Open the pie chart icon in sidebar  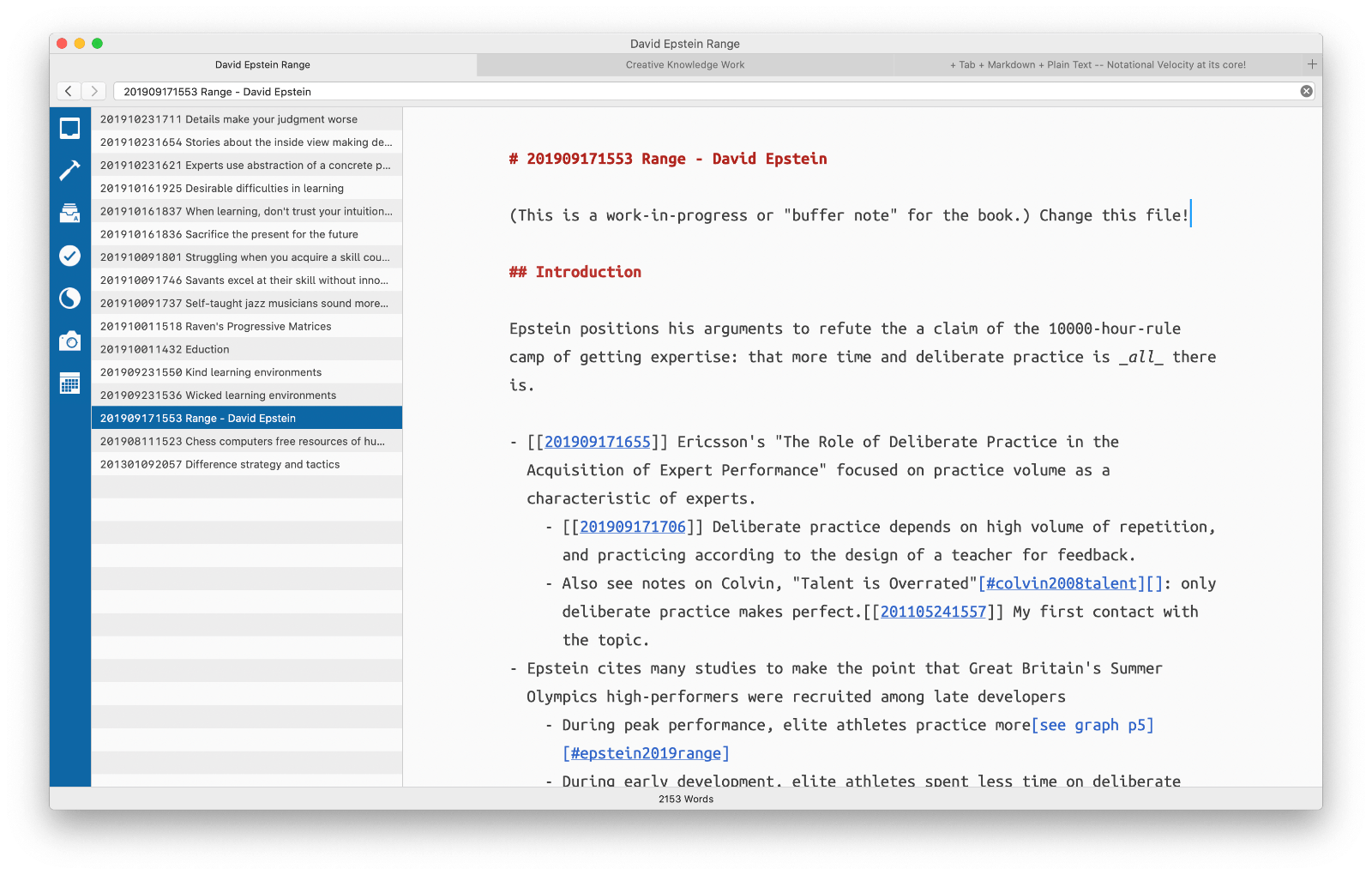point(70,298)
